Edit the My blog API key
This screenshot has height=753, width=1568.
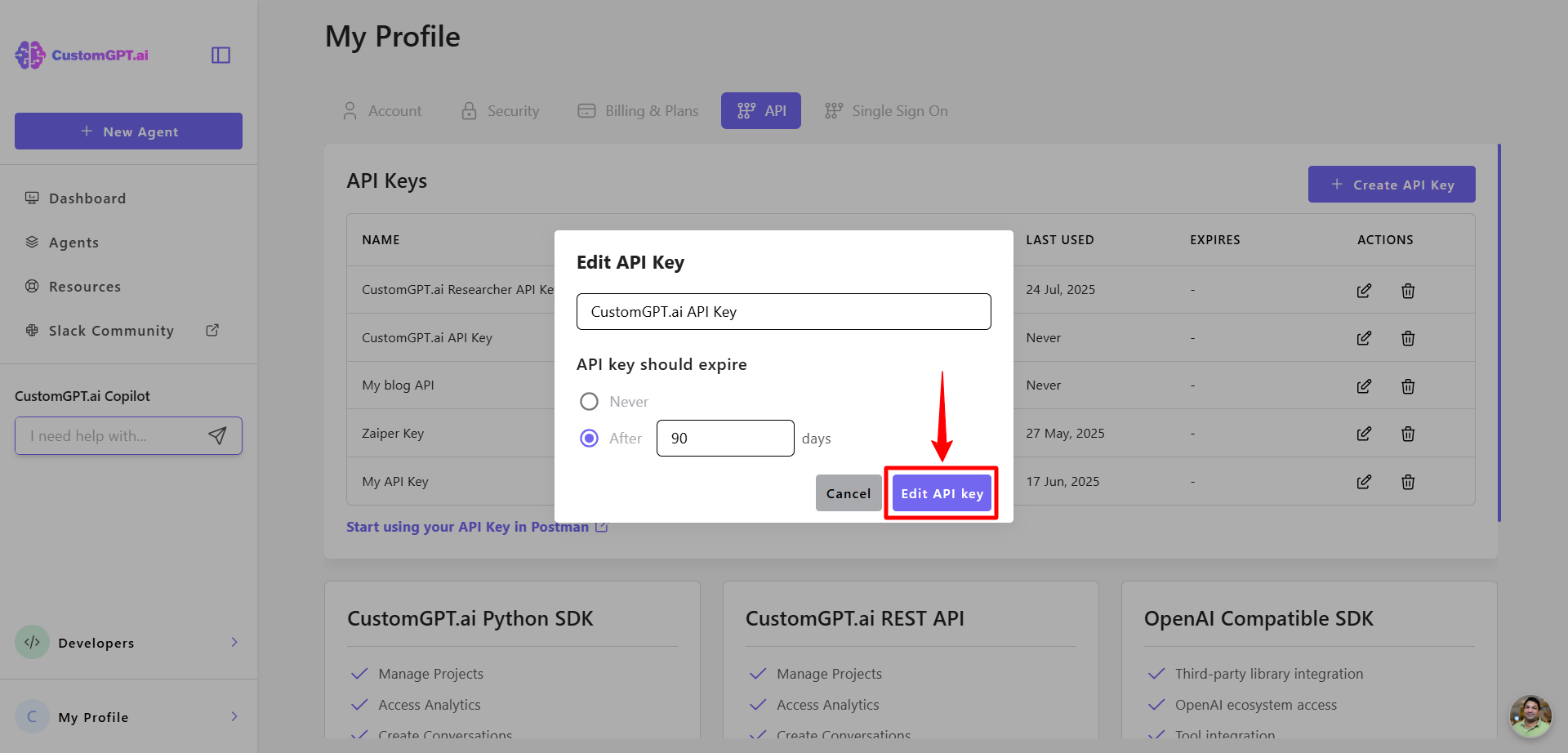(x=1364, y=386)
